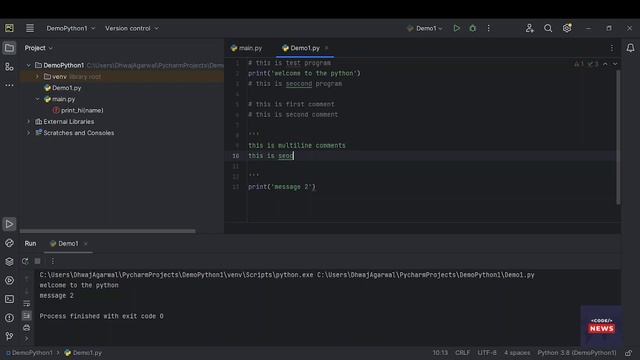Click the Run panel label
The height and width of the screenshot is (360, 640).
[x=31, y=244]
